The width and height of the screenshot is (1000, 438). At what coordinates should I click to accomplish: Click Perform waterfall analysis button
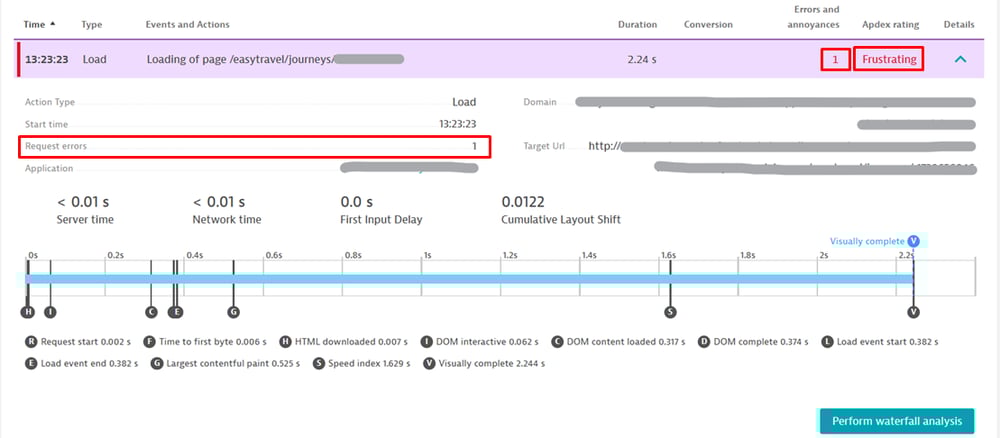point(895,421)
